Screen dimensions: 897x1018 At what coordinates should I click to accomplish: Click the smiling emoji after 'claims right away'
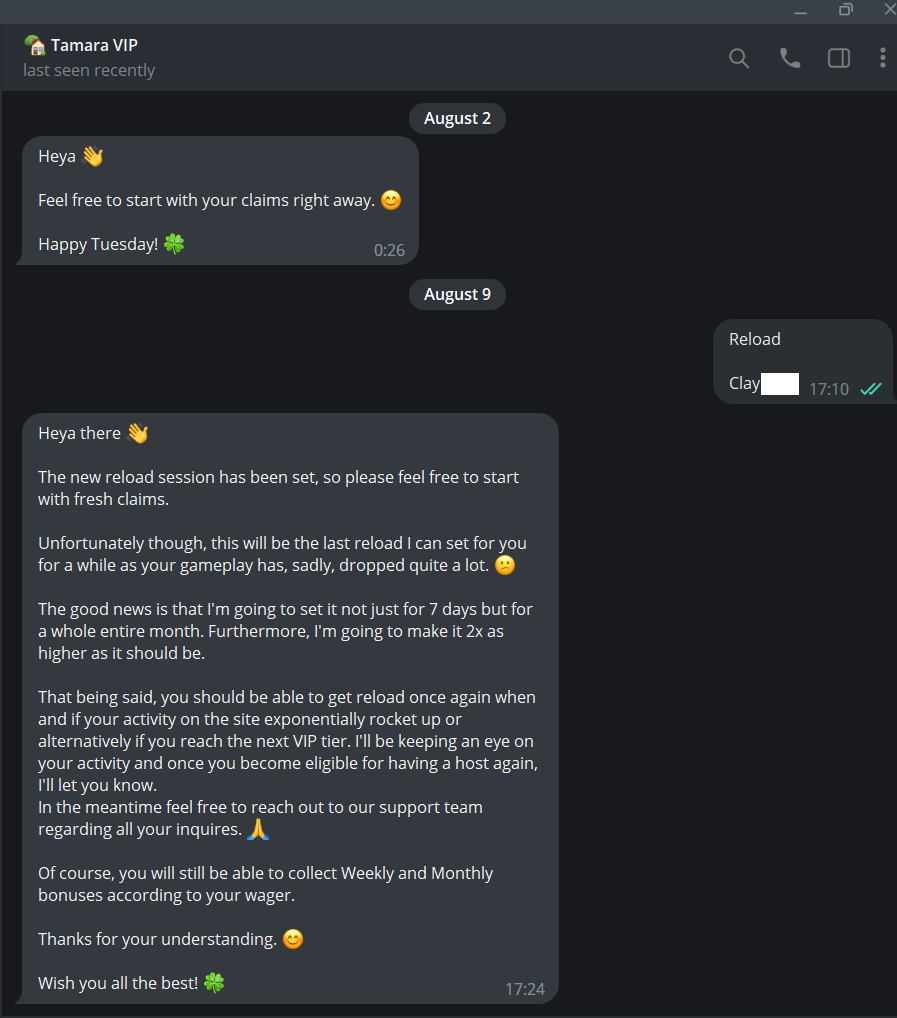[391, 200]
